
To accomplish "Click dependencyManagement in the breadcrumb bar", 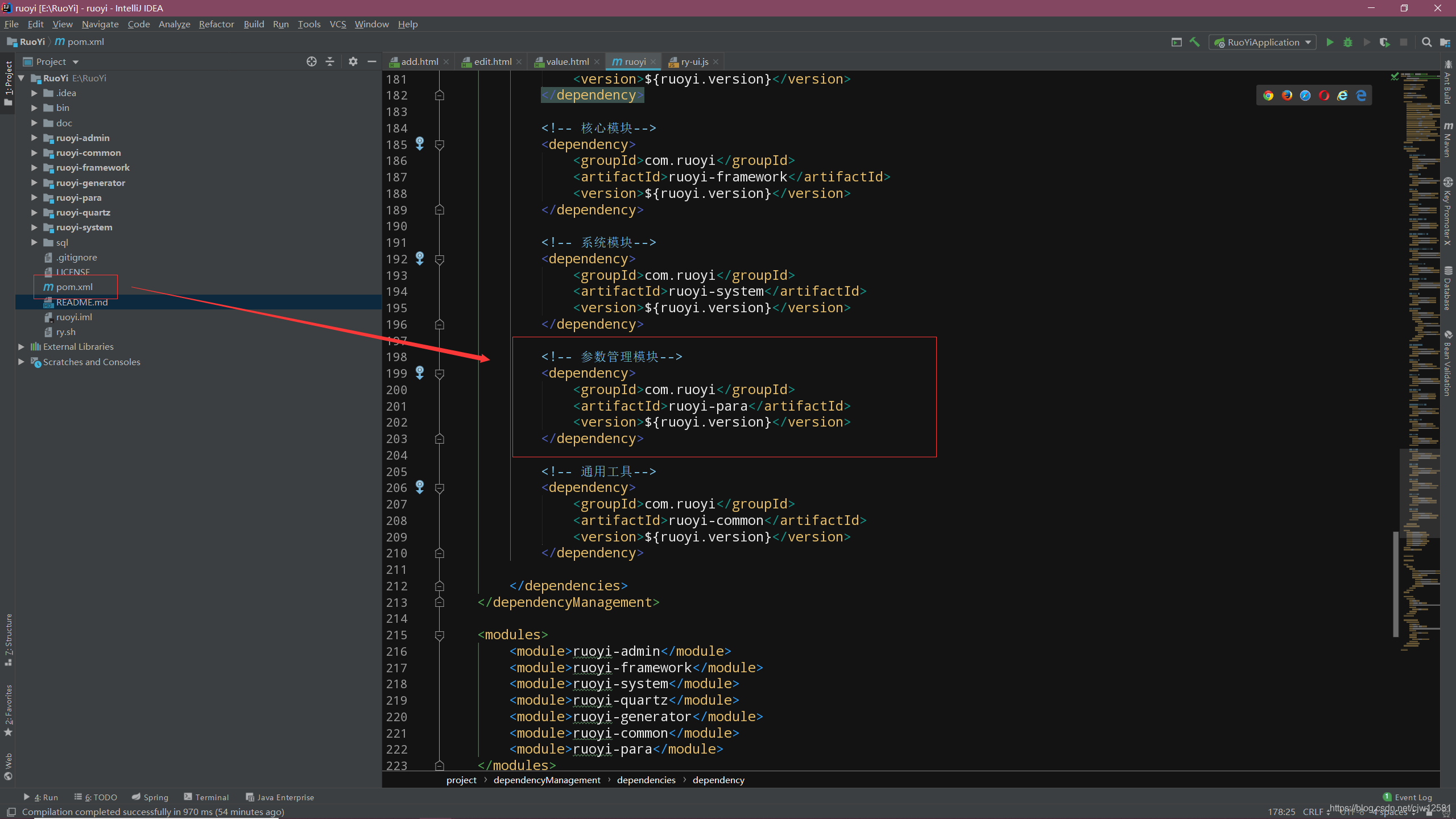I will tap(547, 780).
